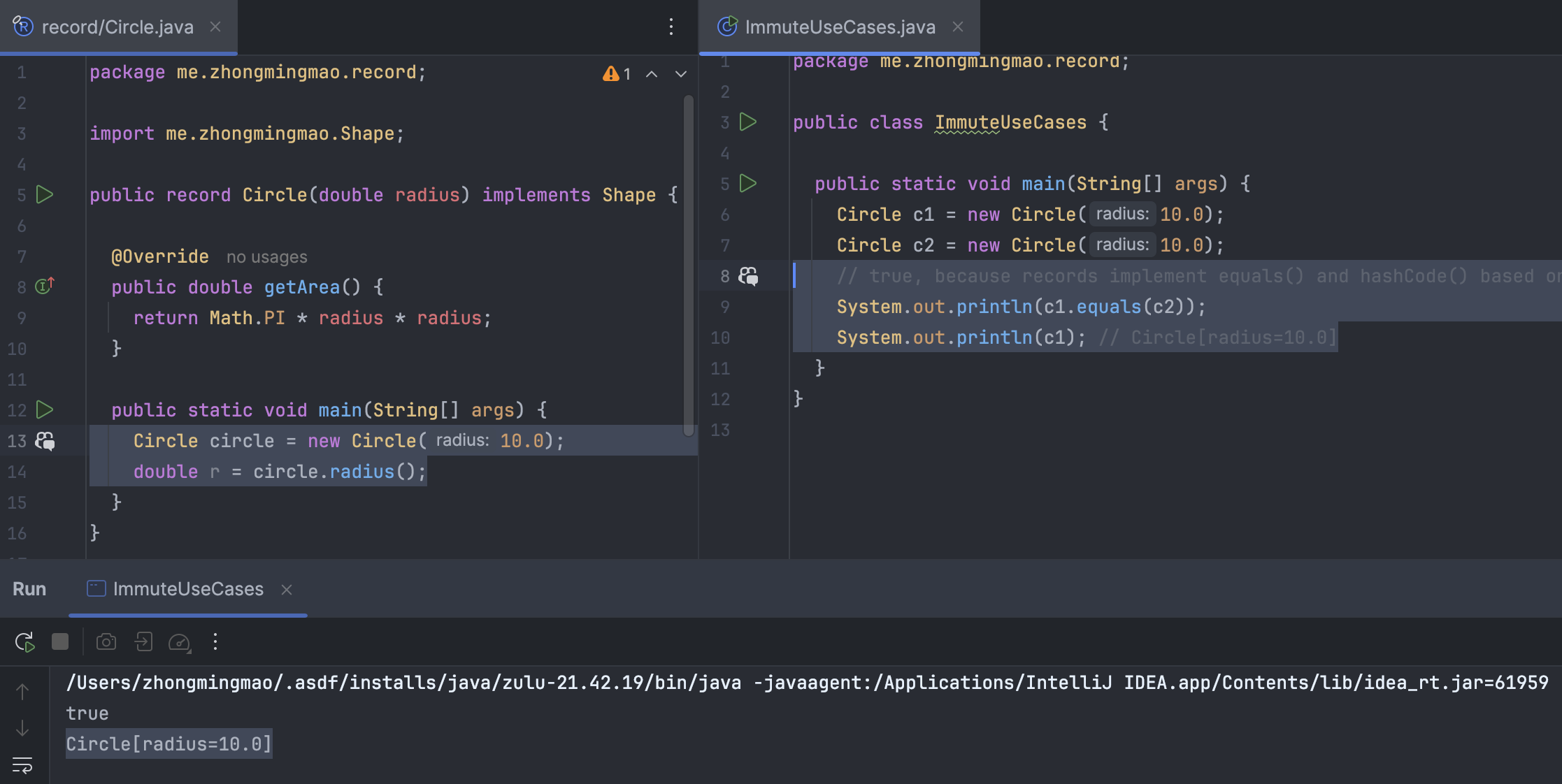The height and width of the screenshot is (784, 1562).
Task: Click AI assistant gutter icon in Circle.java
Action: [45, 441]
